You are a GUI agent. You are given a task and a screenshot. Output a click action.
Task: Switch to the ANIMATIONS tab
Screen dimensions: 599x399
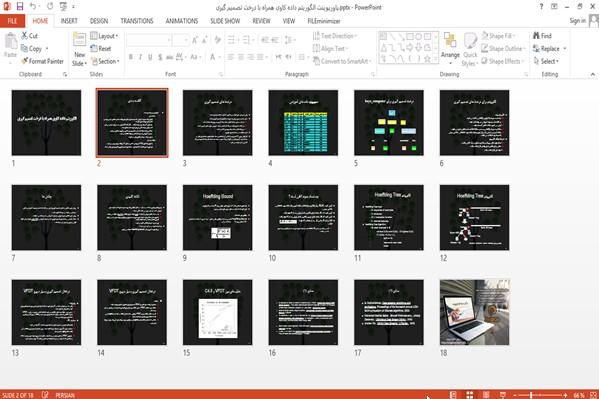[182, 21]
